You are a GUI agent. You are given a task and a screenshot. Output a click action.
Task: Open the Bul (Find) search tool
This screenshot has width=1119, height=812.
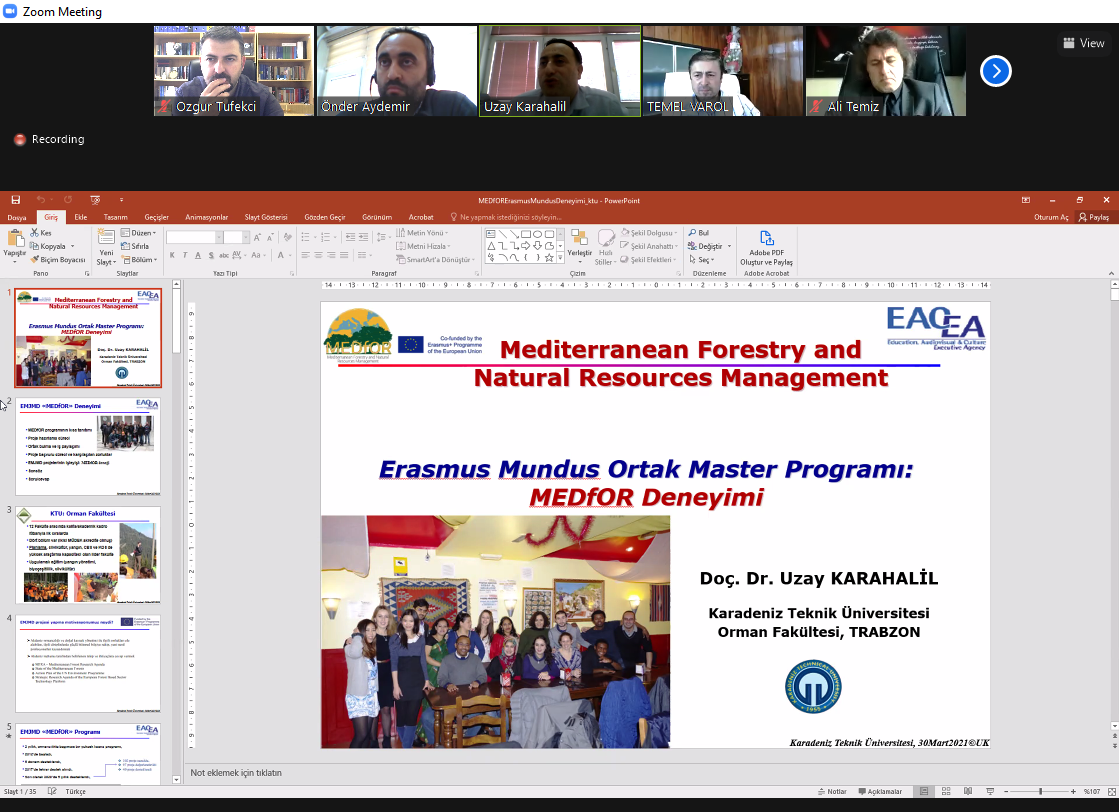click(698, 233)
